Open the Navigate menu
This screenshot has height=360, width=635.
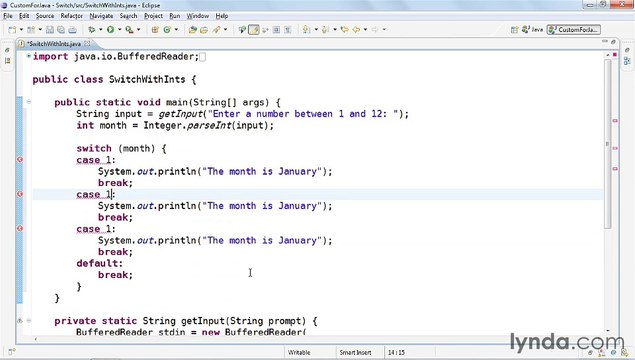click(101, 16)
